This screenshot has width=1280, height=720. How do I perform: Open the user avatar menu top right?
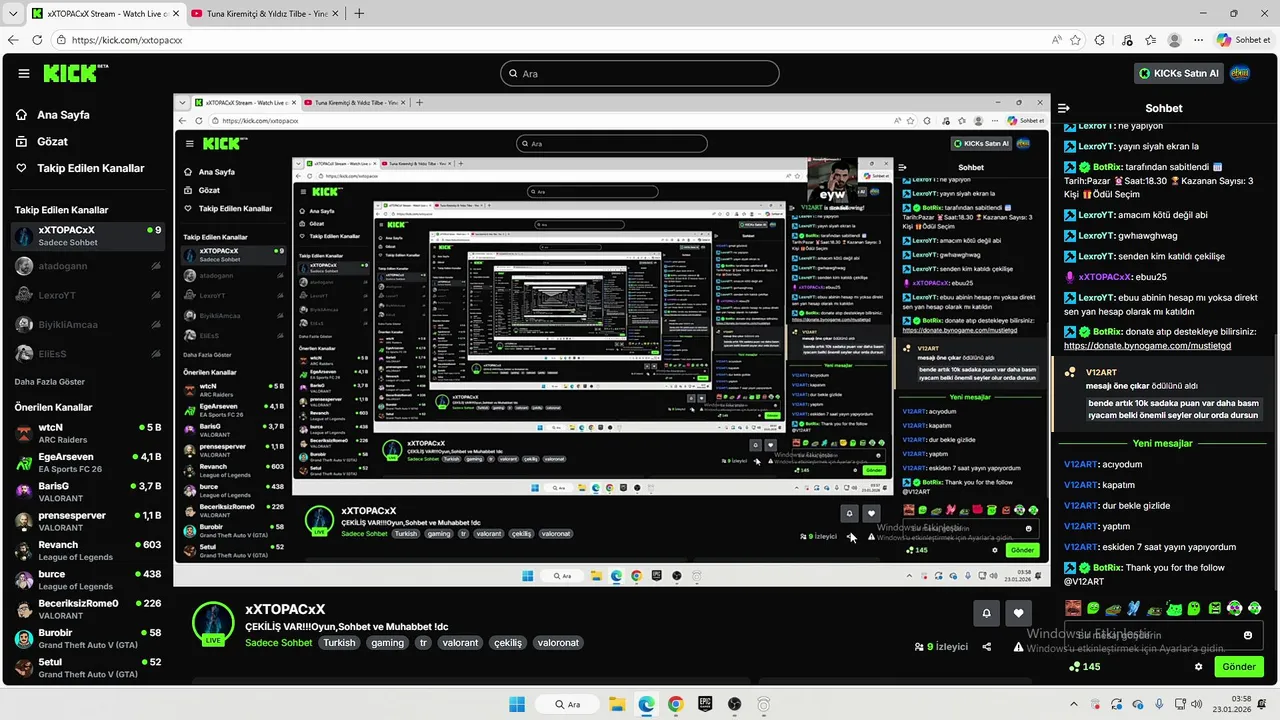[x=1240, y=73]
